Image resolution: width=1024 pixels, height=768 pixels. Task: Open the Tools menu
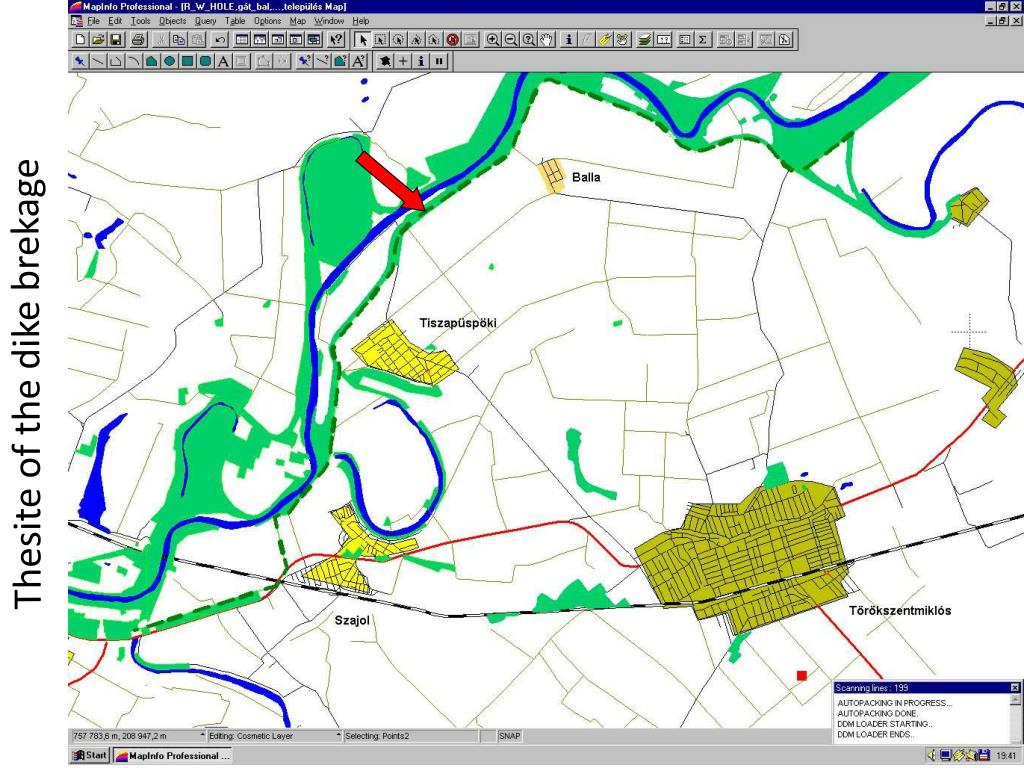pyautogui.click(x=140, y=21)
